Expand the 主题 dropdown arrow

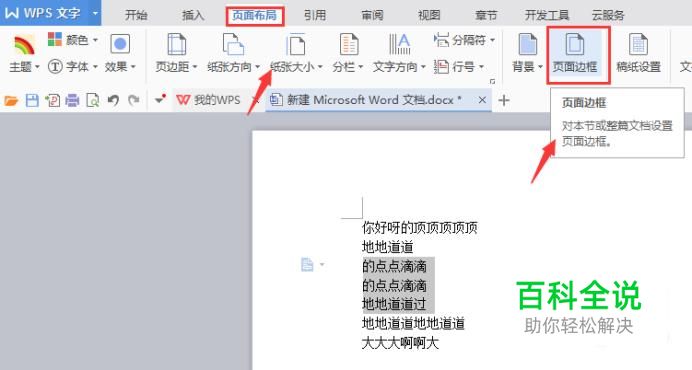pos(37,67)
